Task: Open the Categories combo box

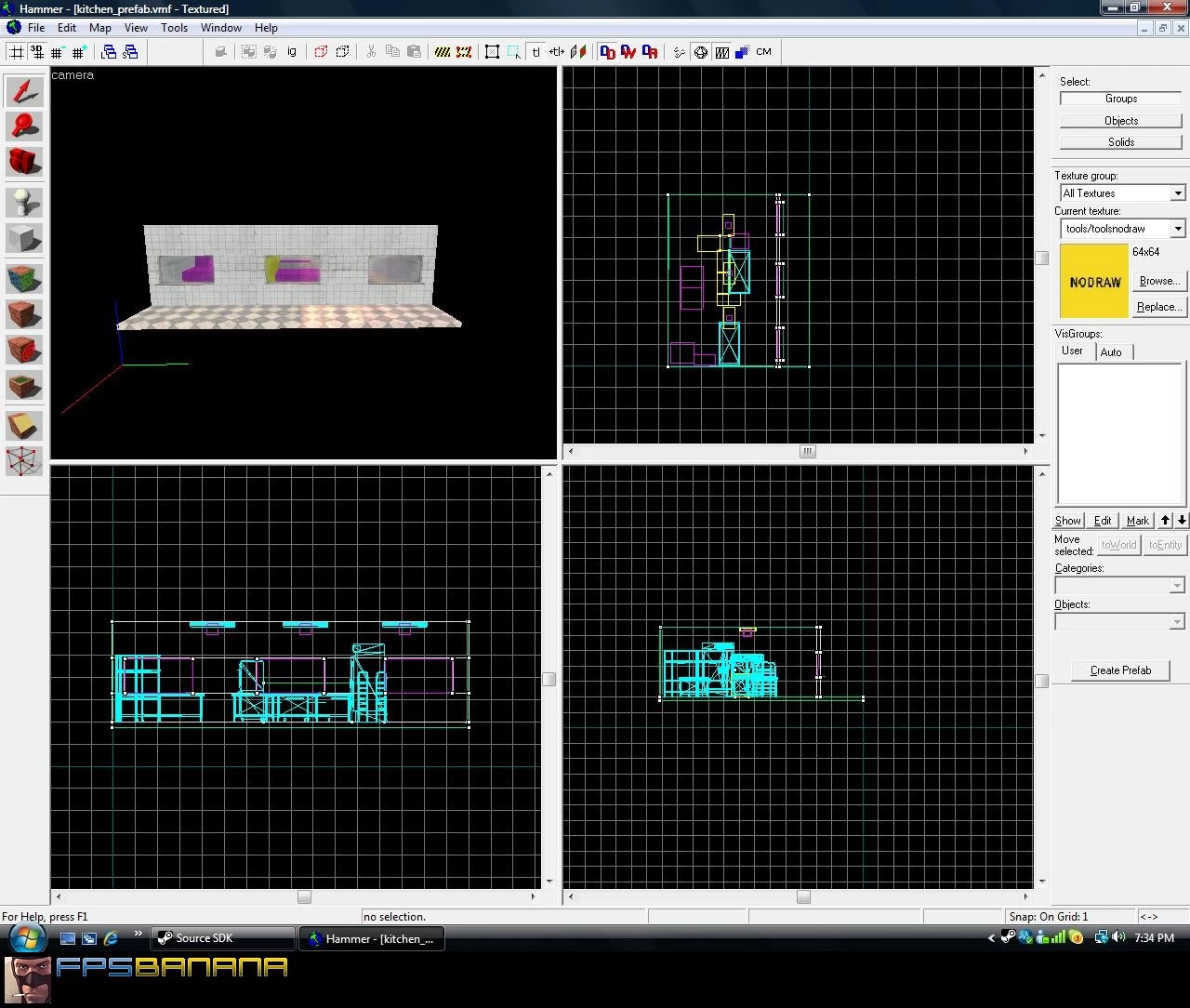Action: click(1119, 586)
